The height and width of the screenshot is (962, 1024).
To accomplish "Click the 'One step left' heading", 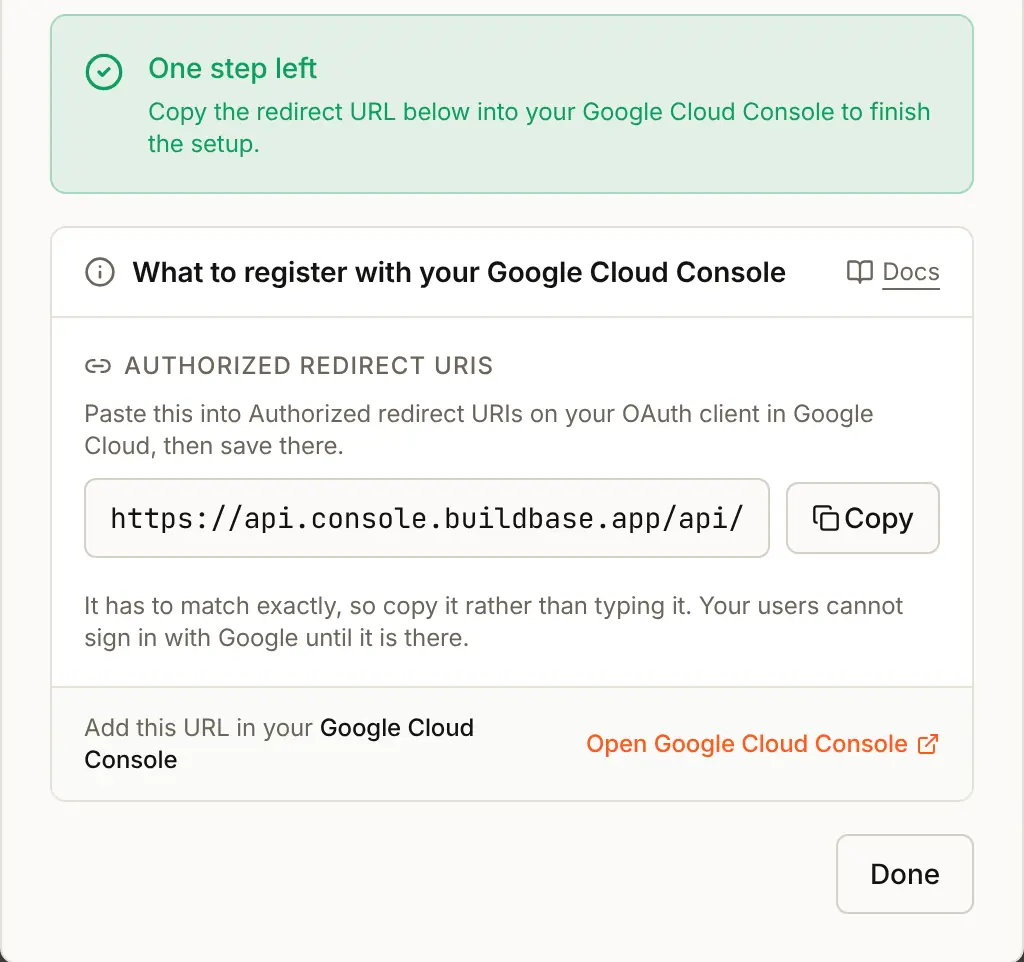I will tap(232, 69).
